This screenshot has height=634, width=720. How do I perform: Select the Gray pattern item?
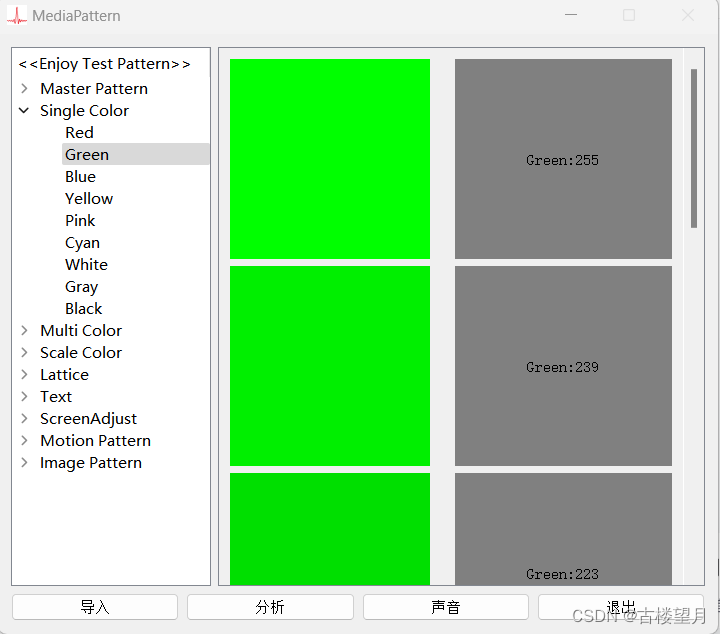pos(81,286)
